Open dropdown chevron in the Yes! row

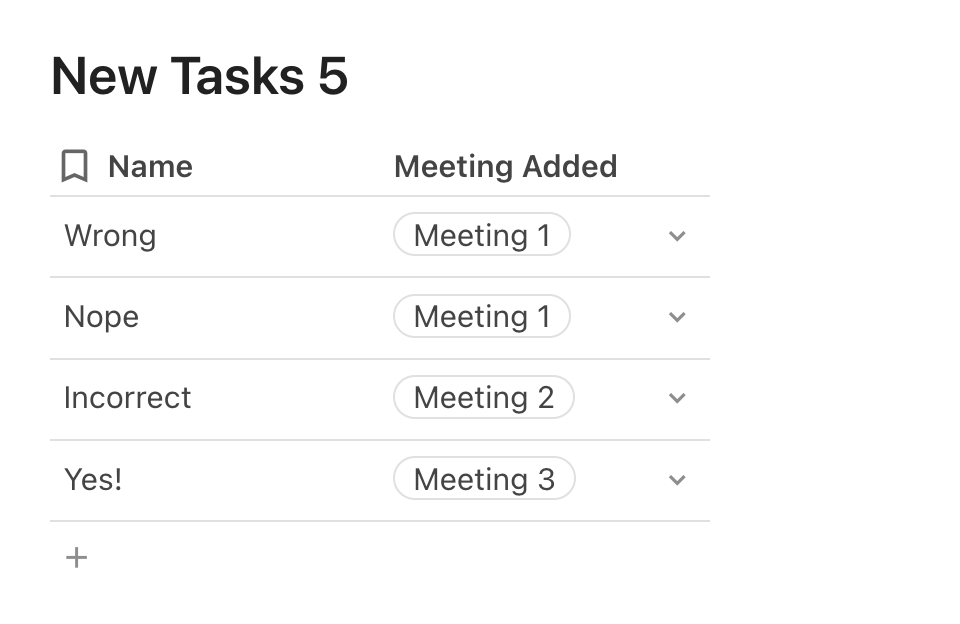pos(677,480)
